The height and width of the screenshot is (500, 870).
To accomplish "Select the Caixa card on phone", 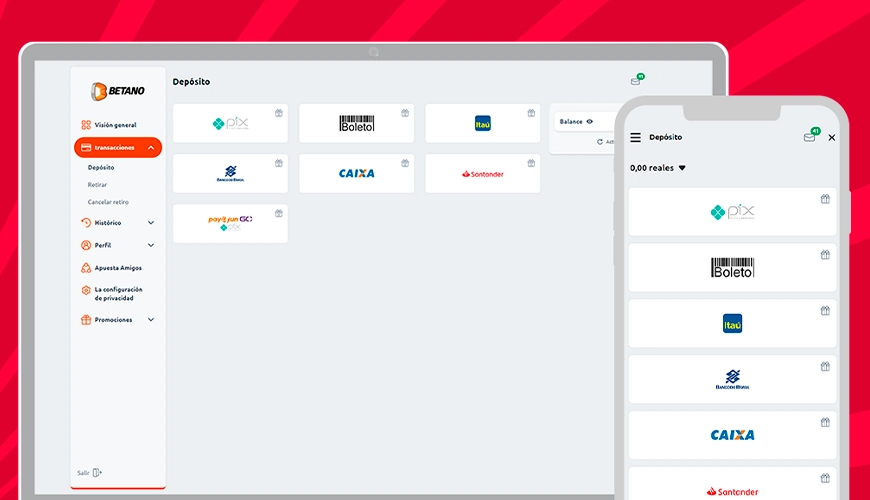I will click(x=732, y=435).
